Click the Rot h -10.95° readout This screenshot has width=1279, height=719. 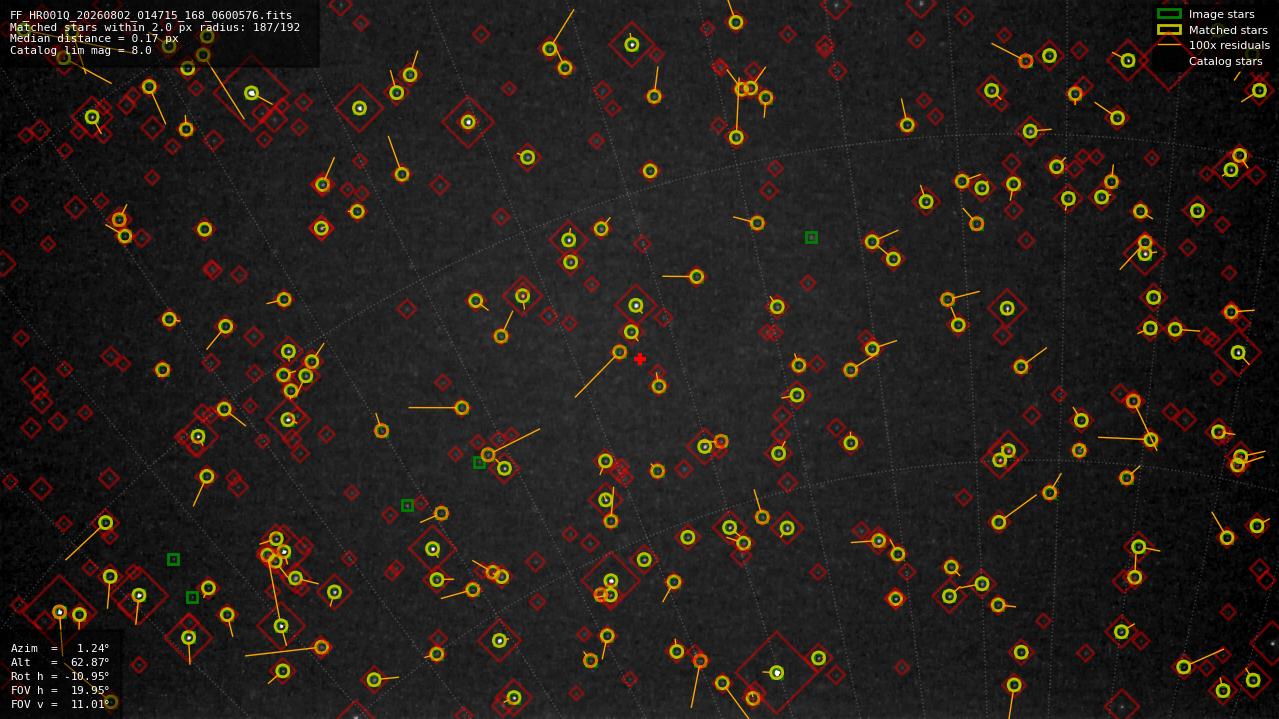[60, 676]
